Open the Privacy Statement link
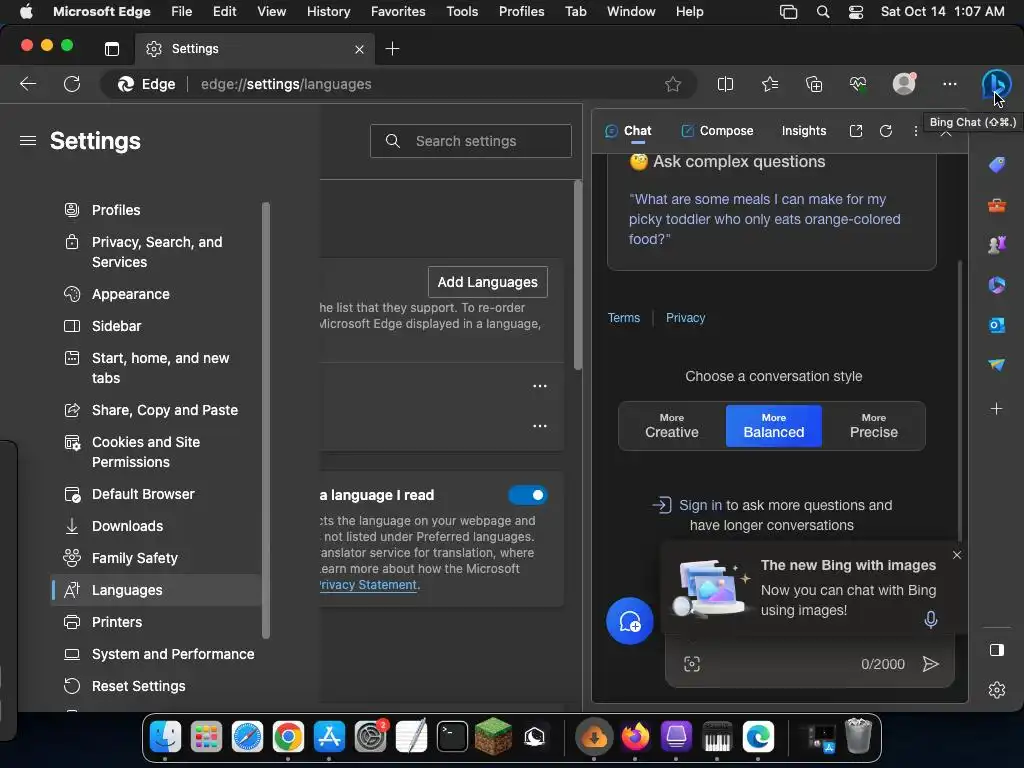The image size is (1024, 768). 368,585
